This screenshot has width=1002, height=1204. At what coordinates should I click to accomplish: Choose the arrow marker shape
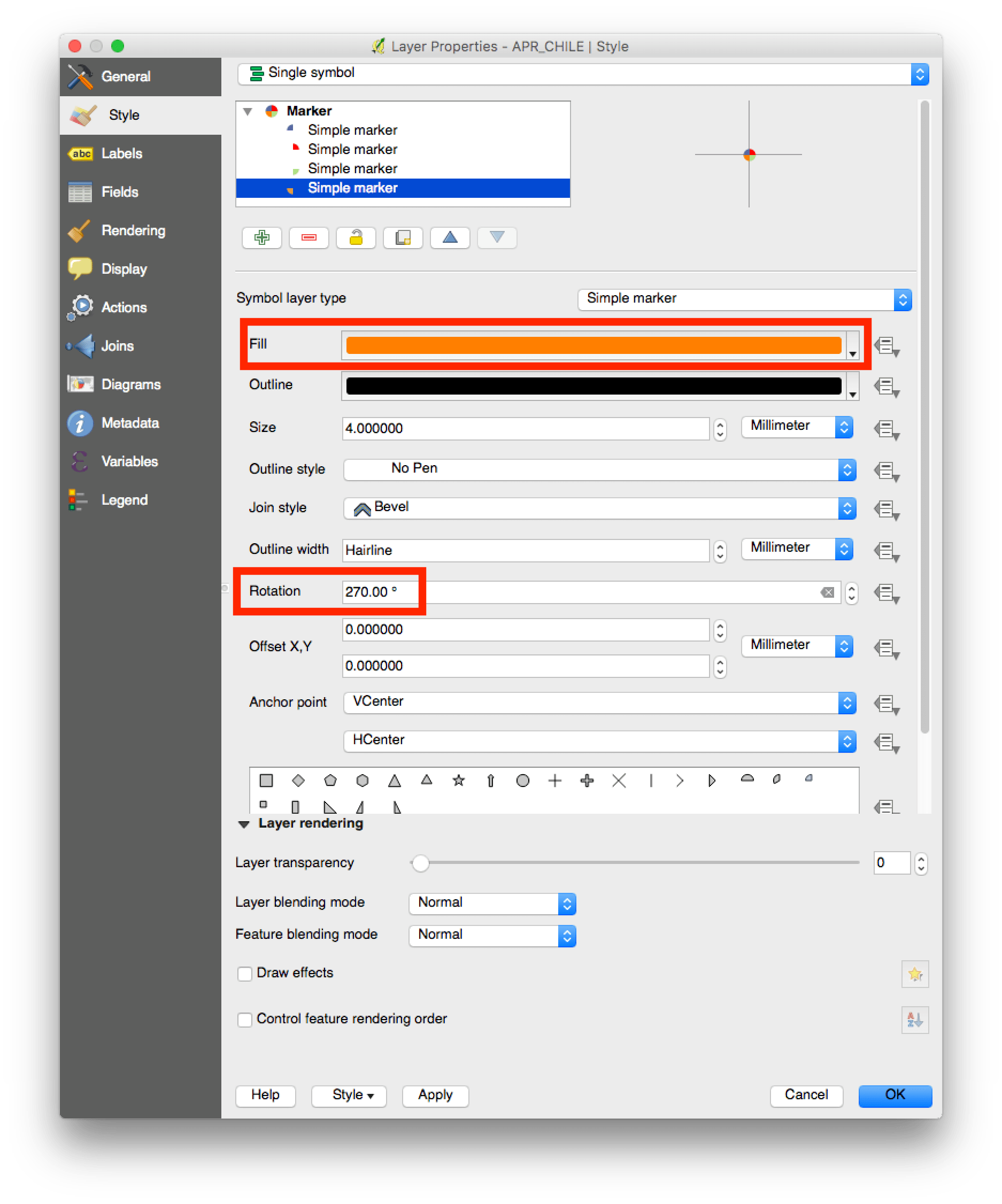point(491,781)
